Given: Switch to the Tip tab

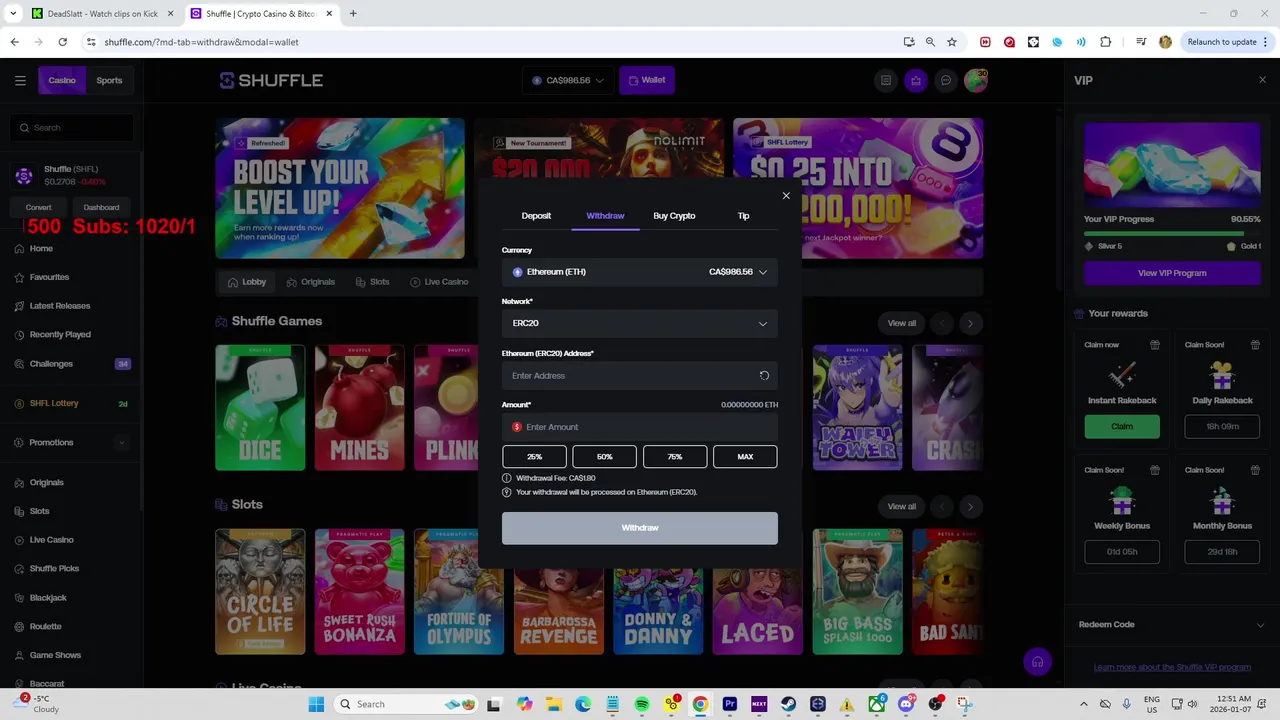Looking at the screenshot, I should click(743, 216).
